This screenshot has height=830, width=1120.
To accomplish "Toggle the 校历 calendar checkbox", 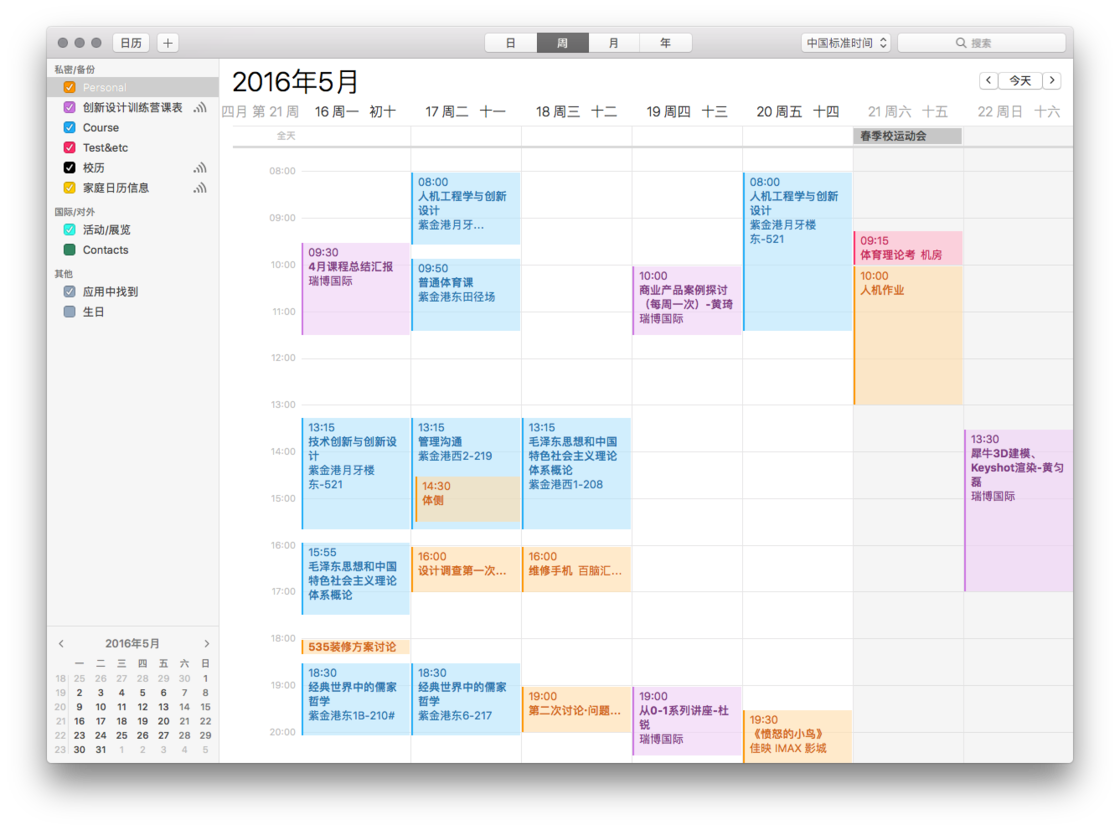I will pos(69,167).
